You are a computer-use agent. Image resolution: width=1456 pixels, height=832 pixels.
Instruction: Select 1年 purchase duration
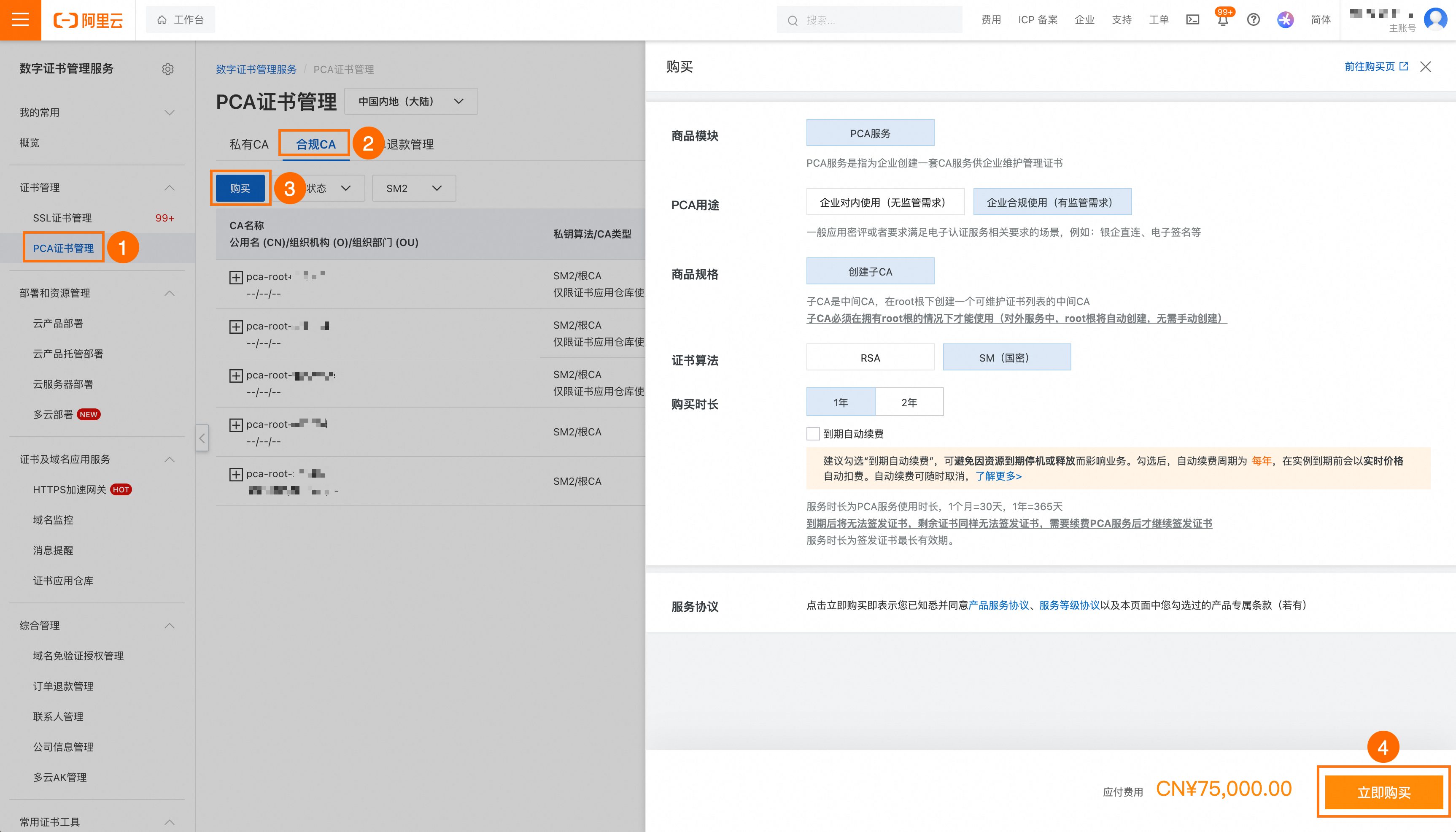pyautogui.click(x=840, y=402)
